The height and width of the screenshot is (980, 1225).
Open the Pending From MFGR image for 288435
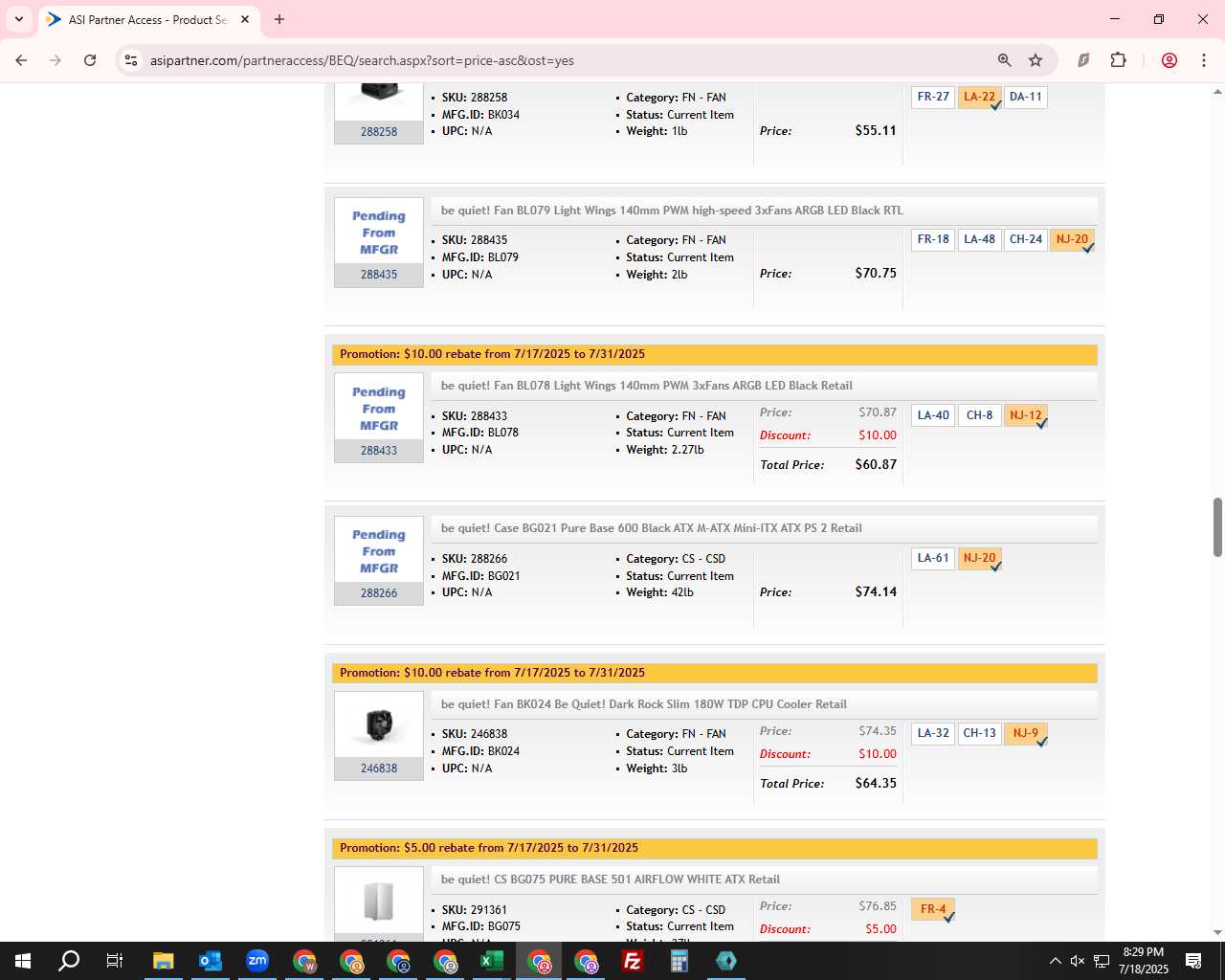click(379, 233)
